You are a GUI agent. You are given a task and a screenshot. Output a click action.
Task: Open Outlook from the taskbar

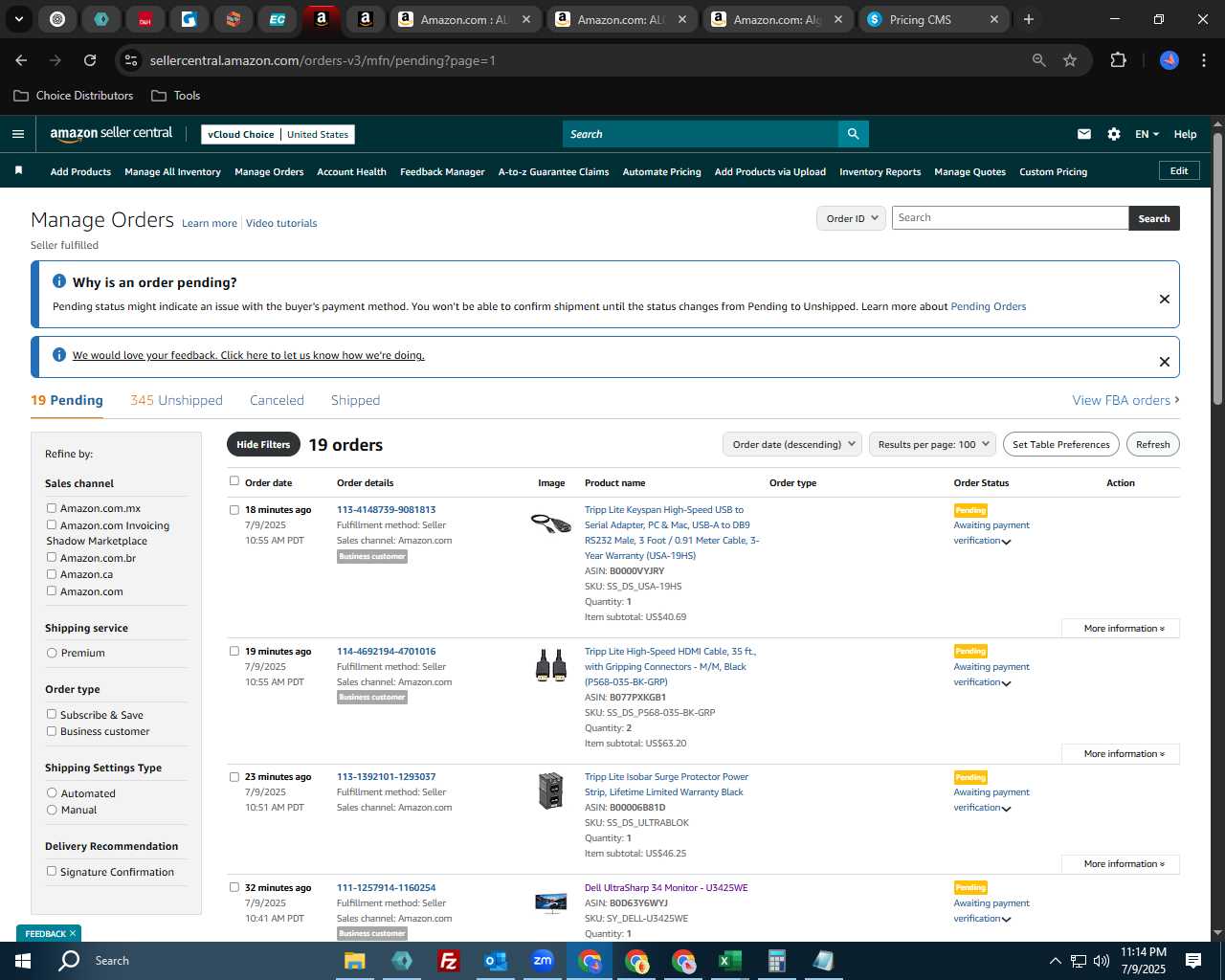[x=495, y=961]
